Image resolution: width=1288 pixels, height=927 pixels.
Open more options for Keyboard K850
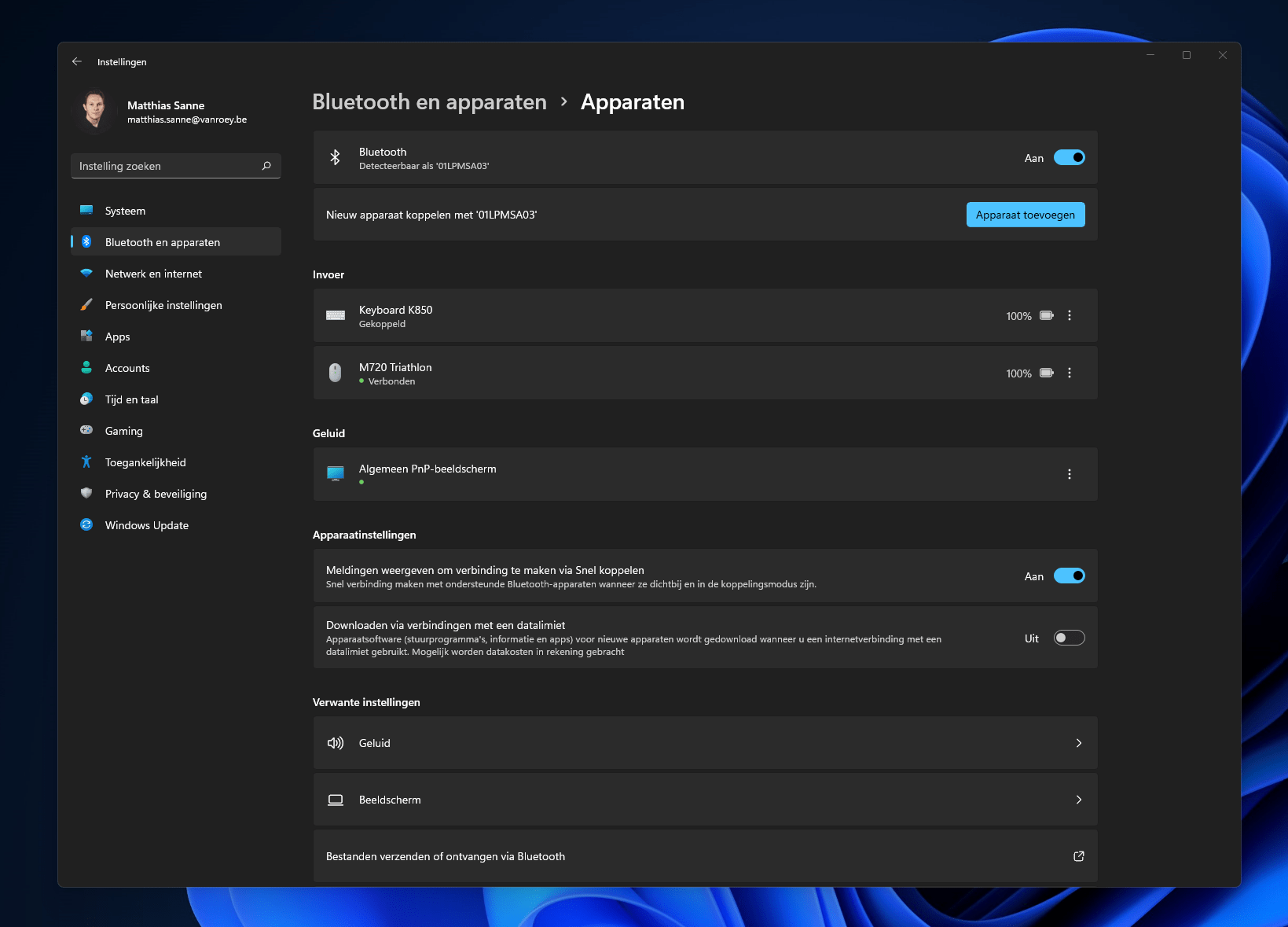click(x=1070, y=315)
